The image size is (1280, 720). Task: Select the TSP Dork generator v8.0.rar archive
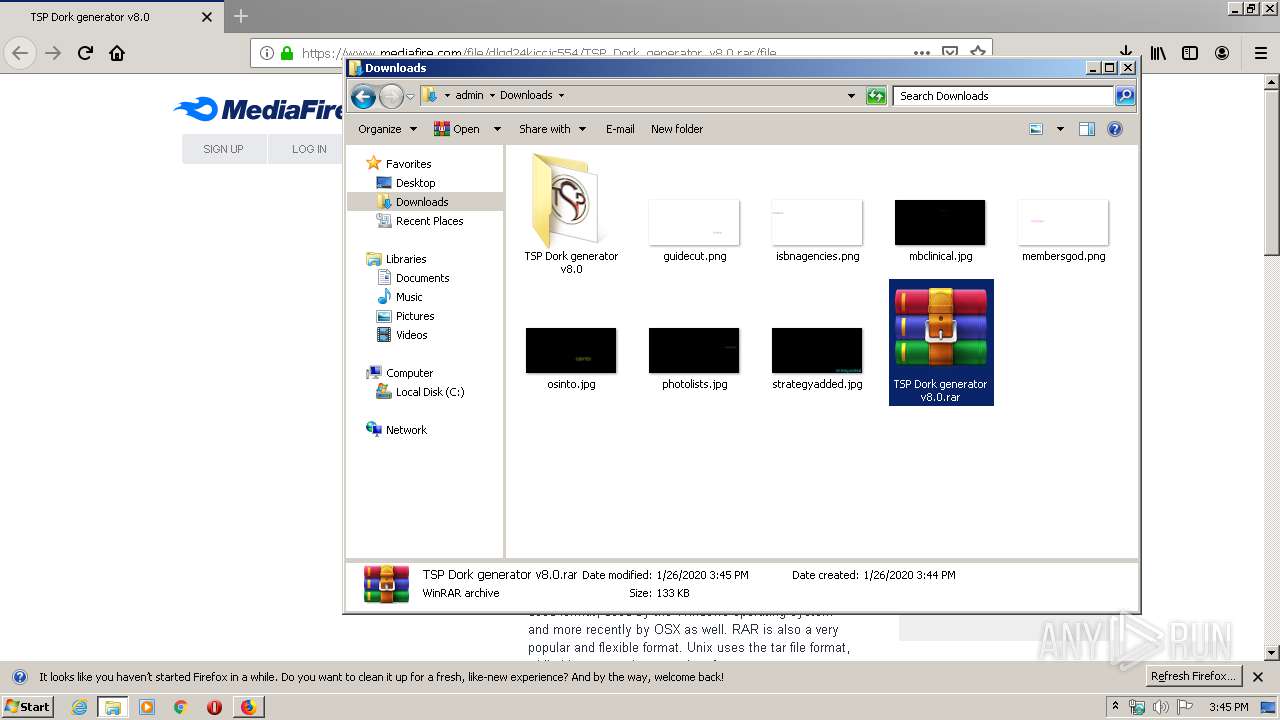coord(941,342)
